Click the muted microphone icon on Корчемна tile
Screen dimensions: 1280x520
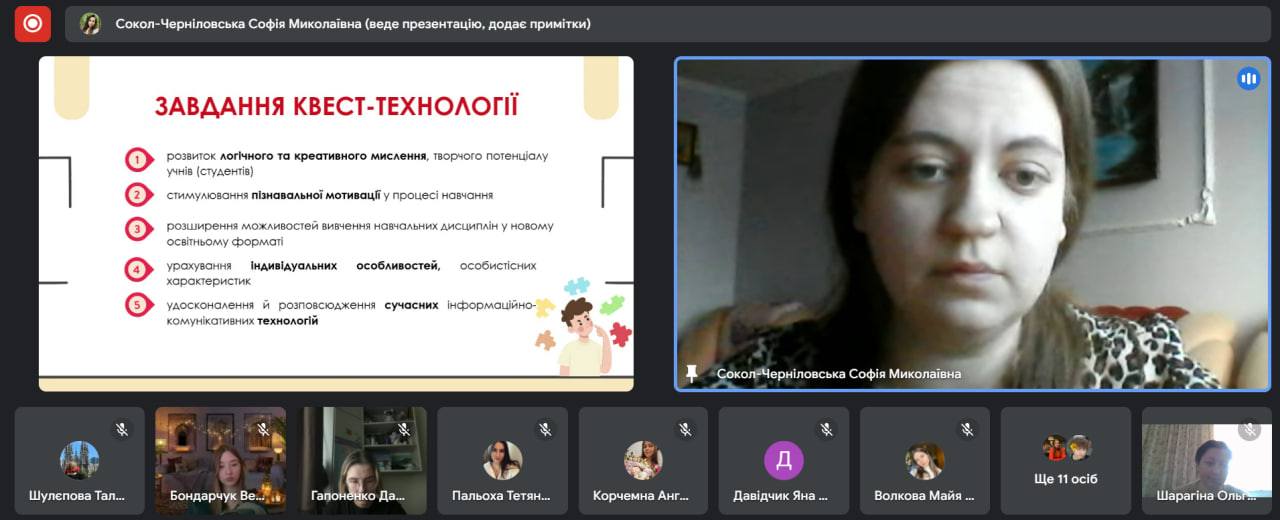pos(685,429)
